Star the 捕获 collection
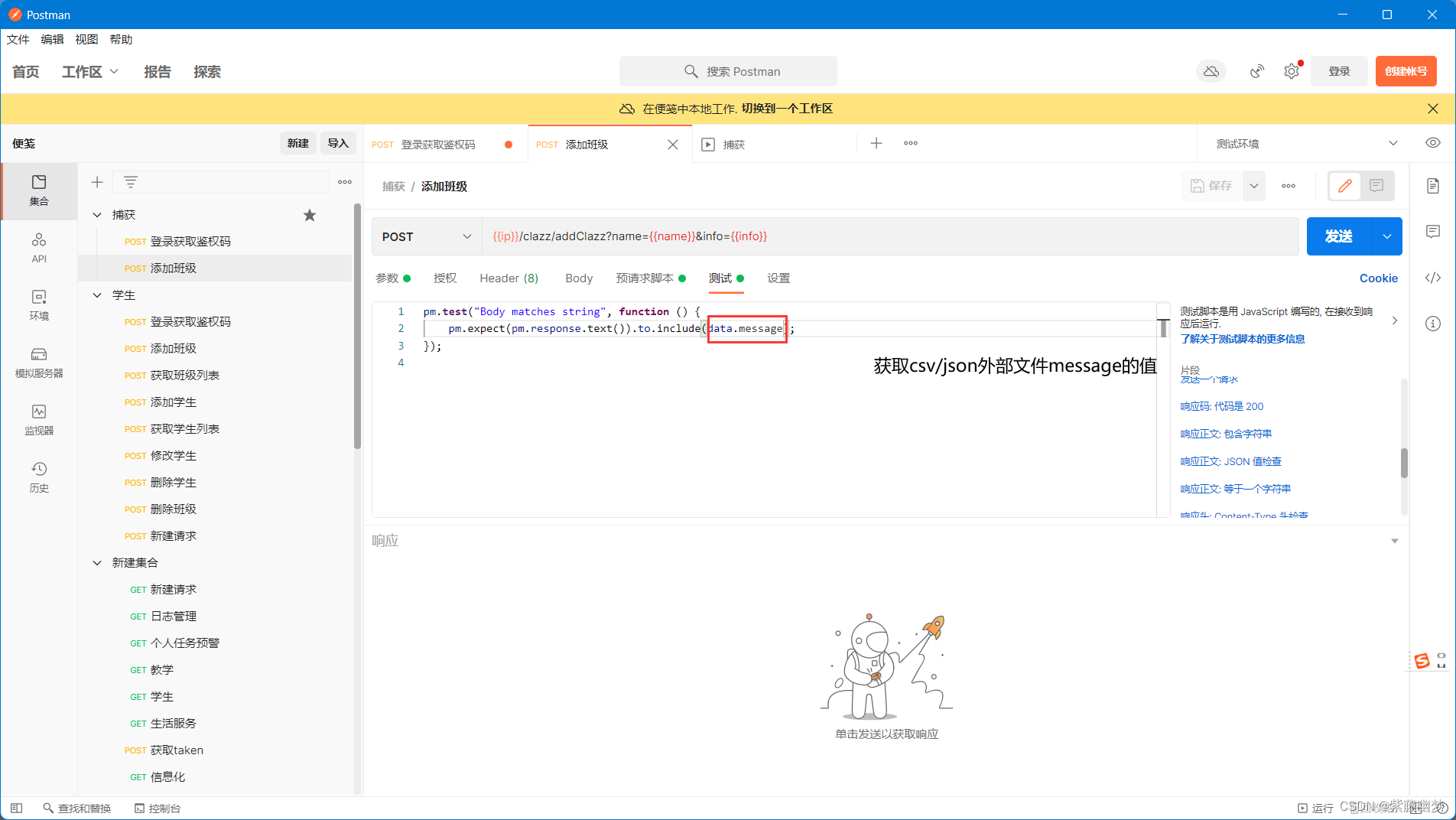1456x820 pixels. click(x=310, y=215)
